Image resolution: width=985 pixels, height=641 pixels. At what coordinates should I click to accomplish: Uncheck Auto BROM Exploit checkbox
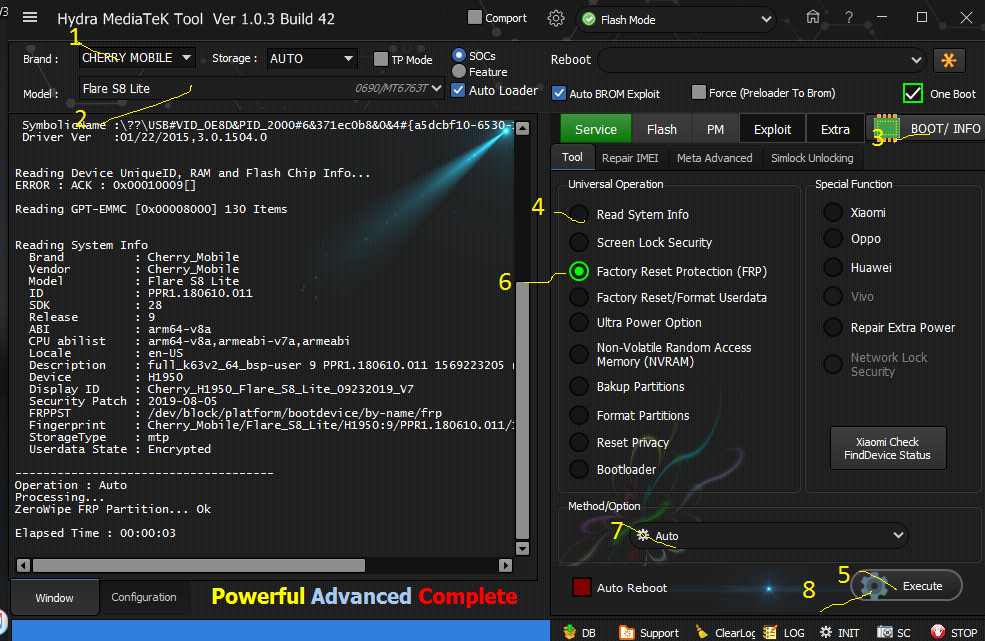[558, 93]
